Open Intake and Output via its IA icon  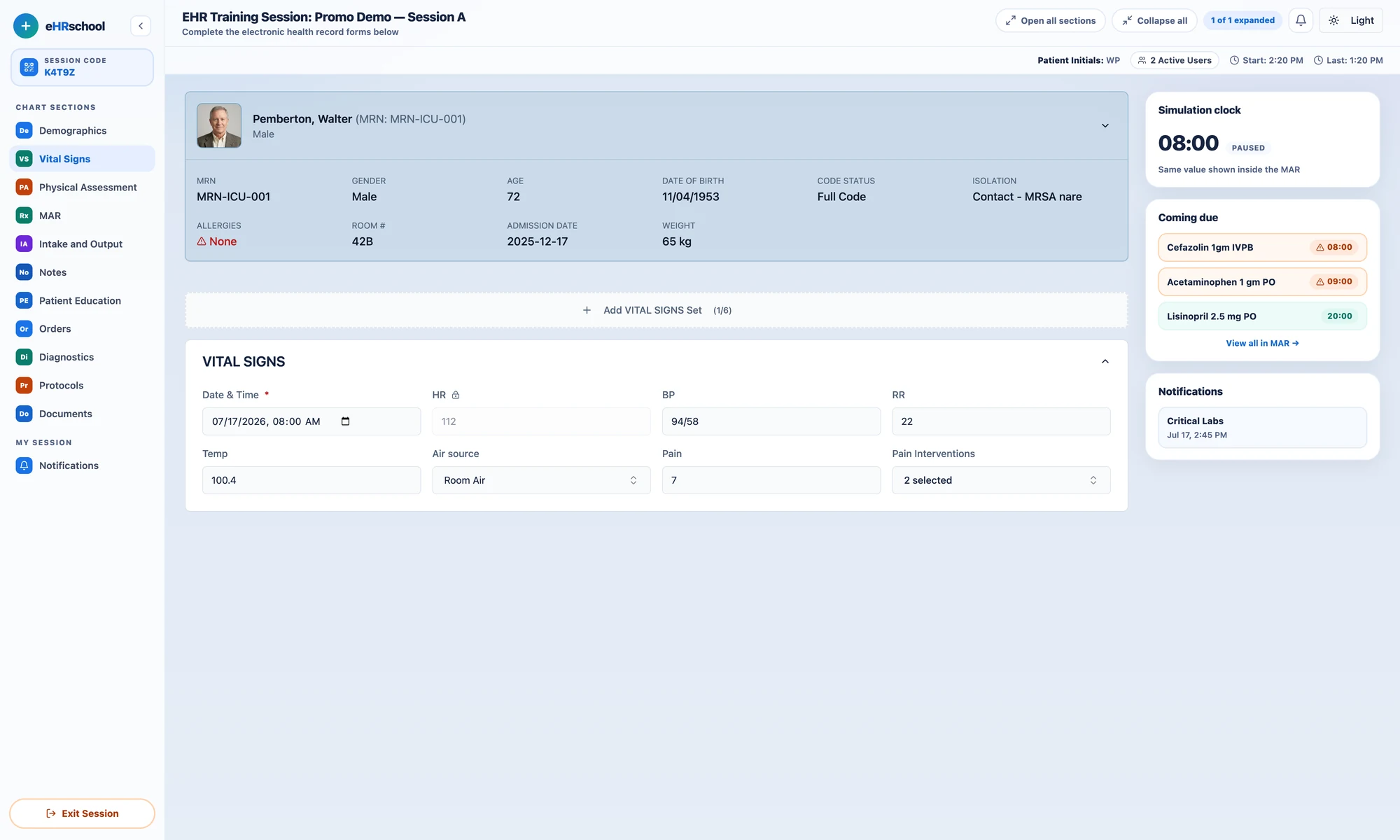pyautogui.click(x=24, y=244)
